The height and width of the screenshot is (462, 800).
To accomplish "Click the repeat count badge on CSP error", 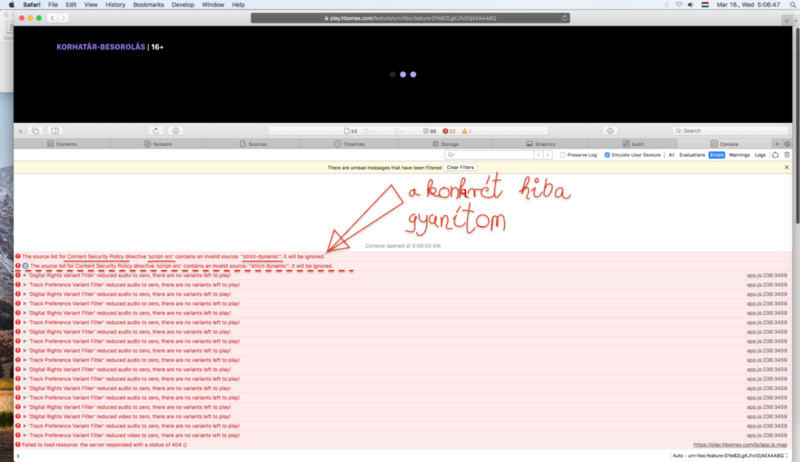I will (x=25, y=266).
